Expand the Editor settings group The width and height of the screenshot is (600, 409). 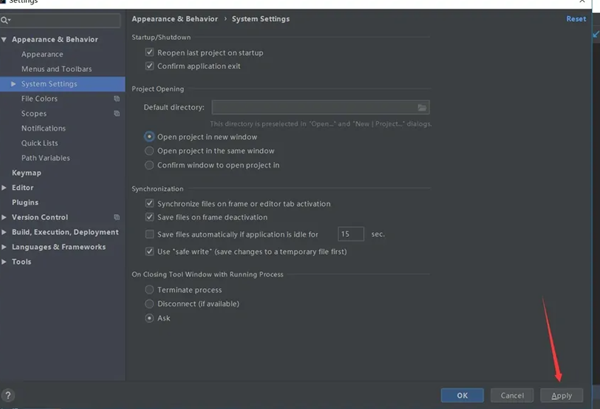(5, 187)
